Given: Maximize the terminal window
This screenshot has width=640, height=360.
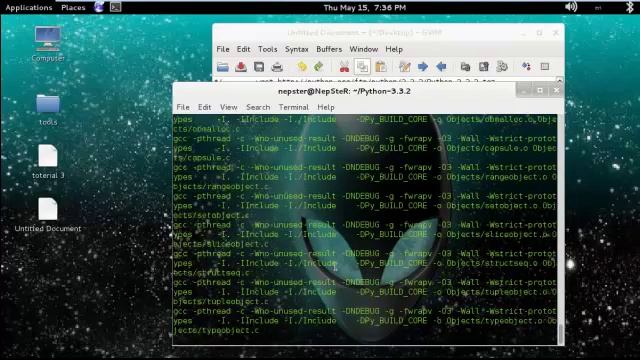Looking at the screenshot, I should point(540,91).
